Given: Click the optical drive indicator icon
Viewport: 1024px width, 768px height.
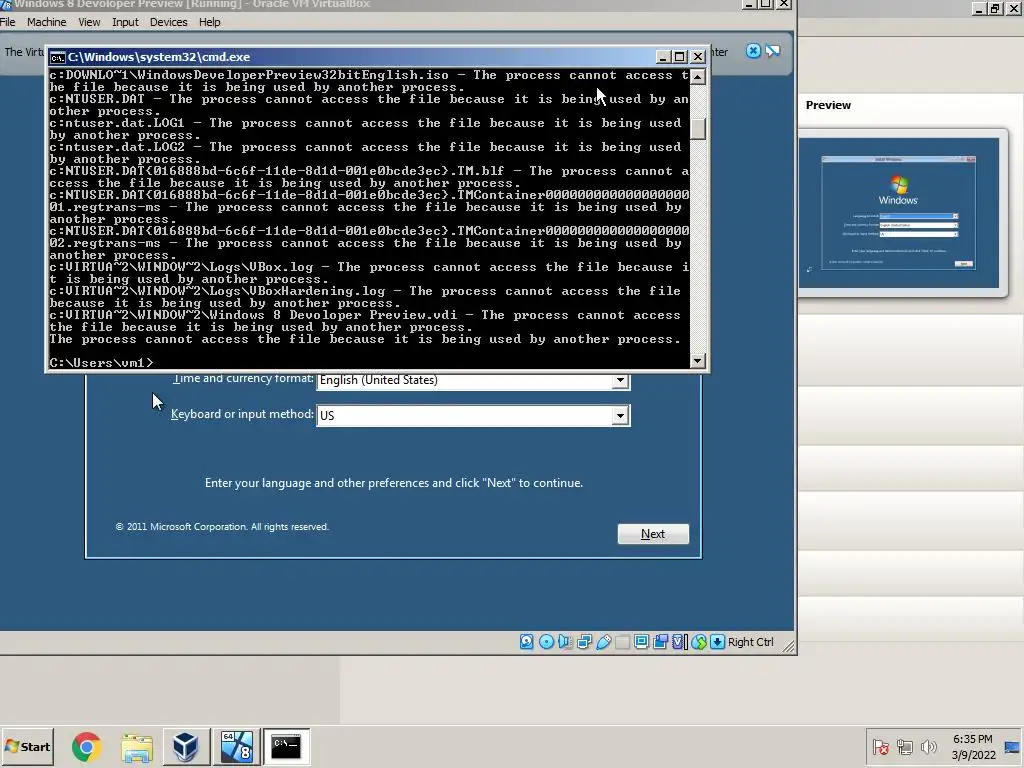Looking at the screenshot, I should tap(546, 642).
